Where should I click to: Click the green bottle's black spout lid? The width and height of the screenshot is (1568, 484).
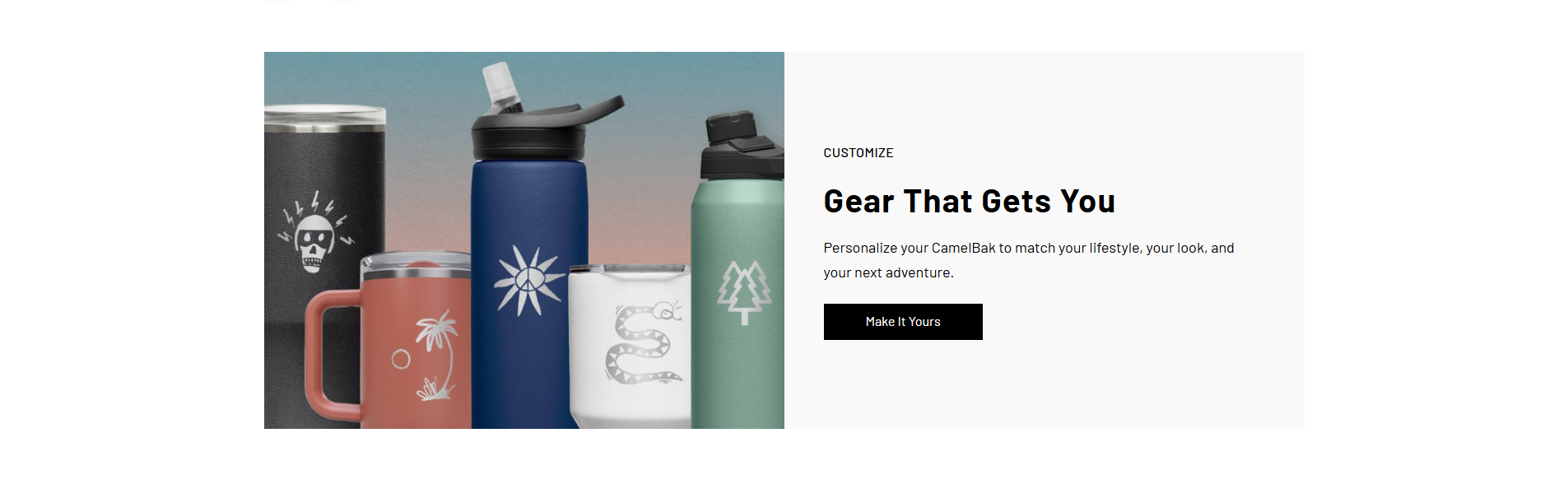coord(739,146)
